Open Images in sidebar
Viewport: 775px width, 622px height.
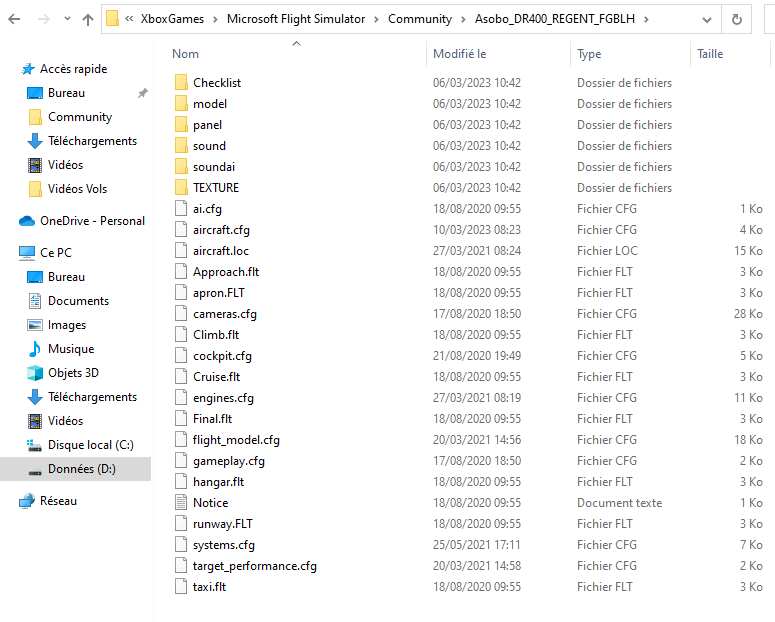(x=67, y=325)
